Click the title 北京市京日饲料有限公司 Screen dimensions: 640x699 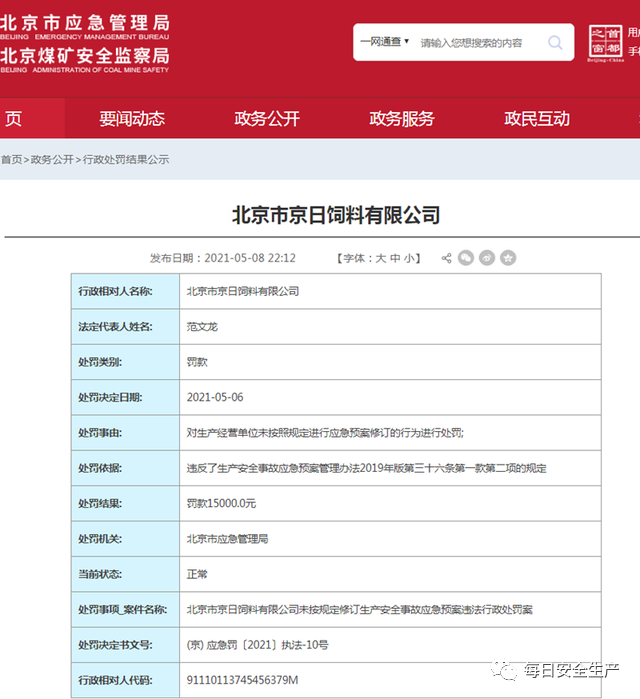pyautogui.click(x=336, y=215)
